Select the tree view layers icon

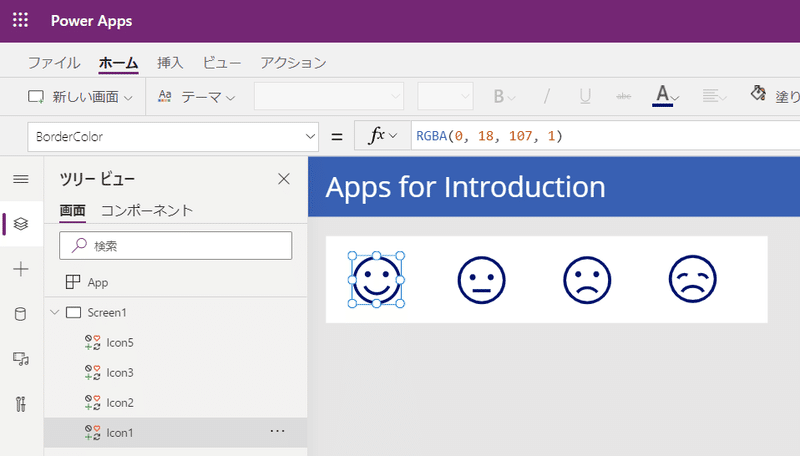[x=21, y=224]
